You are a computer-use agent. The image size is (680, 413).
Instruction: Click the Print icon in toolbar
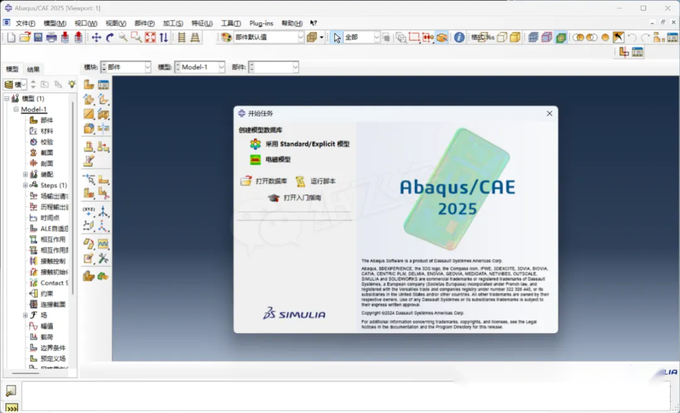[x=52, y=37]
